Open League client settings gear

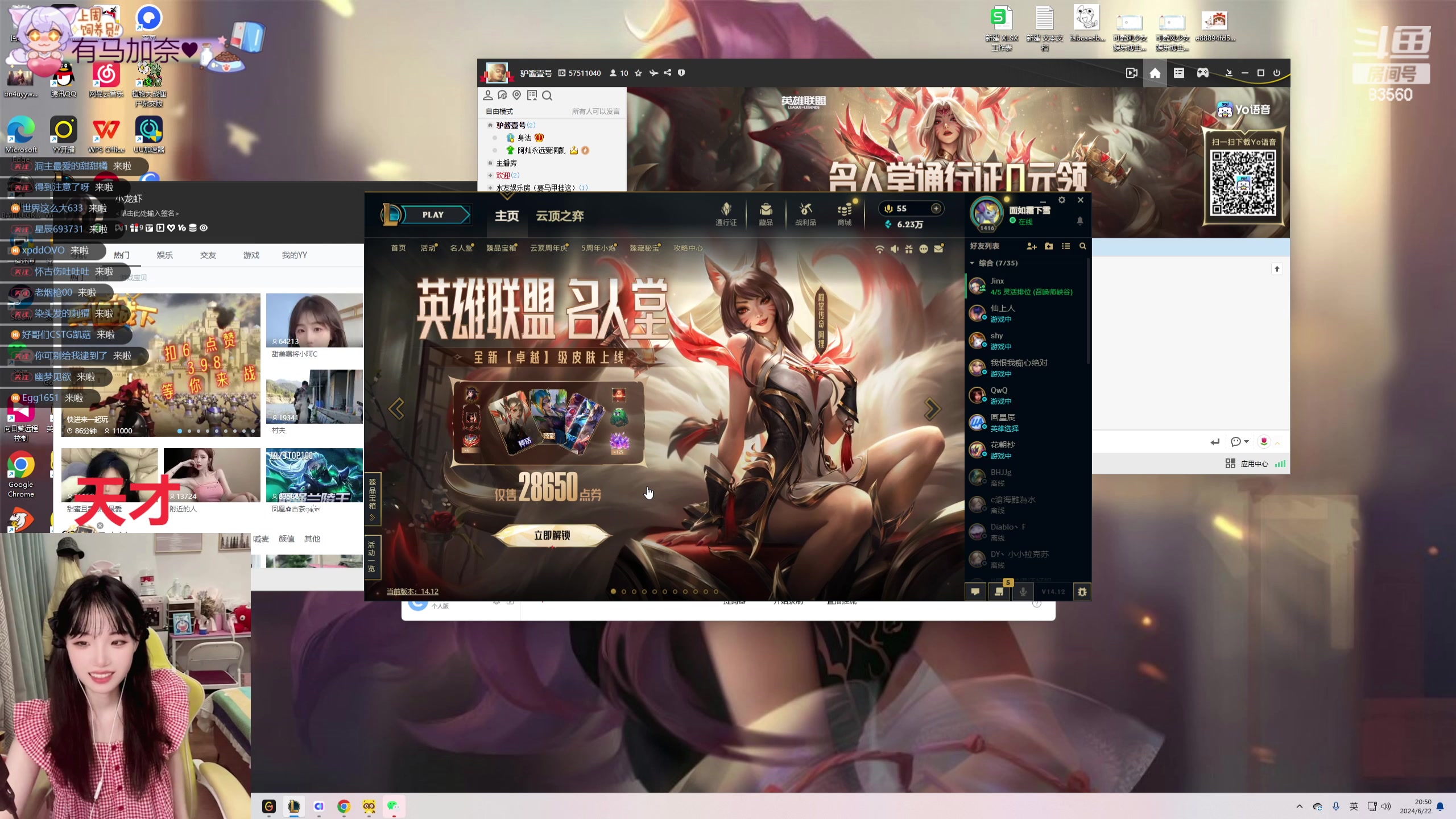[1061, 200]
